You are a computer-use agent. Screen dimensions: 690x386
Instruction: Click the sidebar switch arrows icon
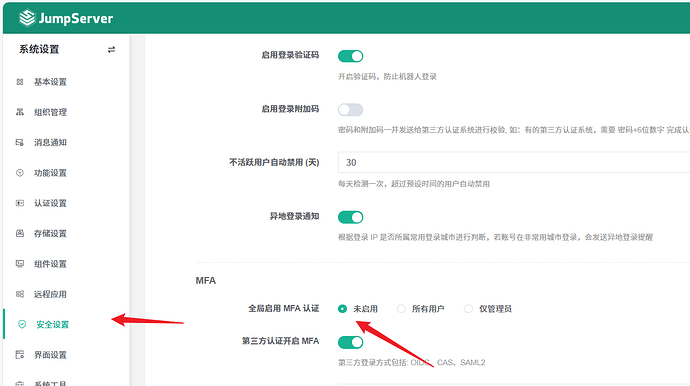point(111,50)
